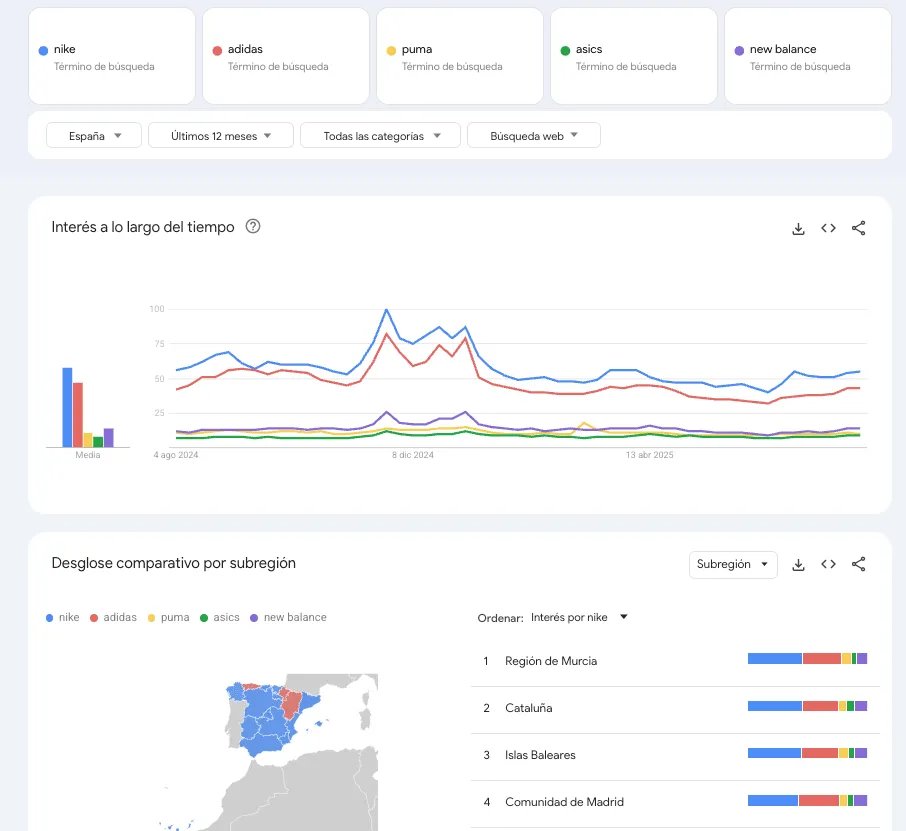
Task: Open the Subregión dropdown
Action: point(733,565)
